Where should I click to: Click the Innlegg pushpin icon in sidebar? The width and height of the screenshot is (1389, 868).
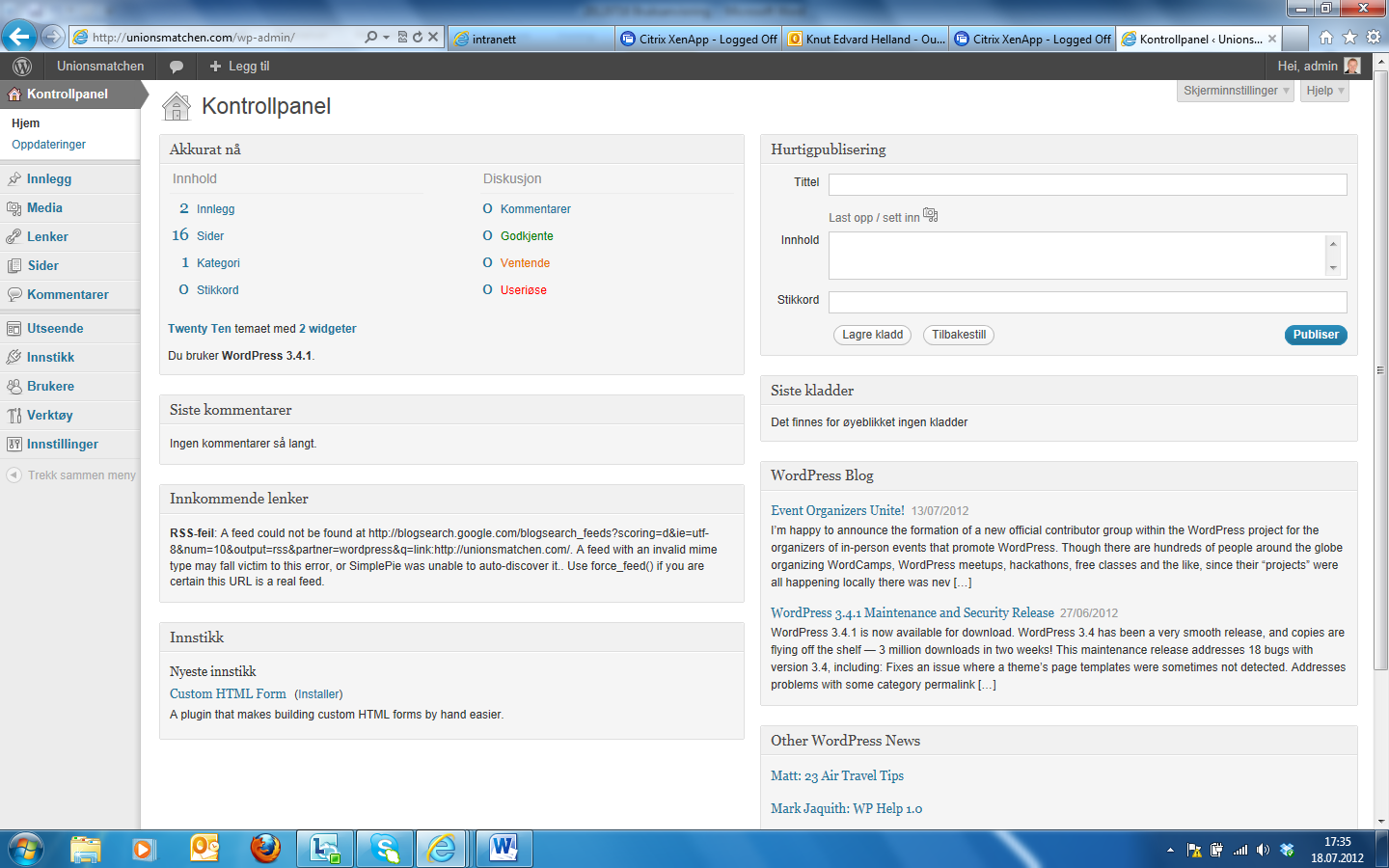click(x=14, y=178)
